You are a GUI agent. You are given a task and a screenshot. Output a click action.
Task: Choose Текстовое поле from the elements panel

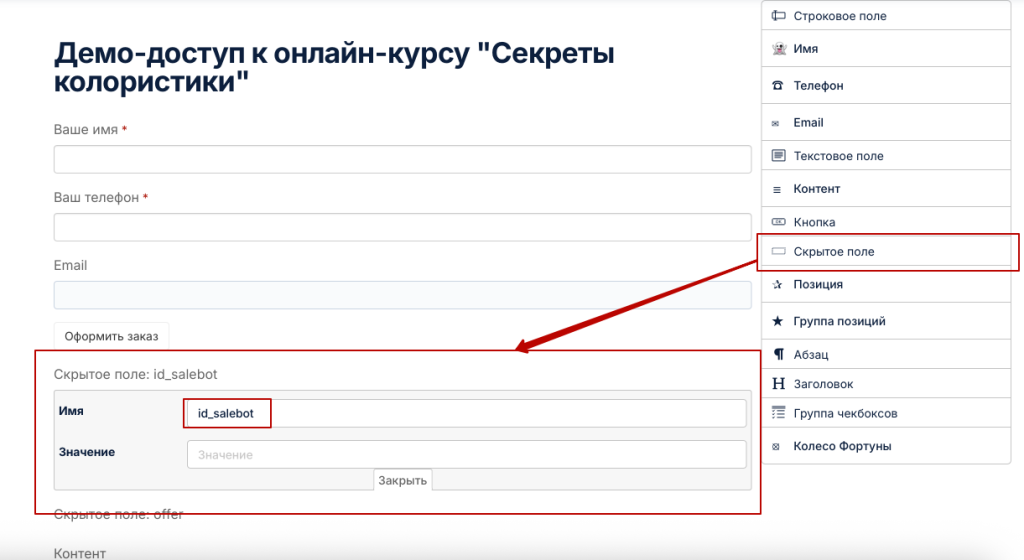point(886,155)
